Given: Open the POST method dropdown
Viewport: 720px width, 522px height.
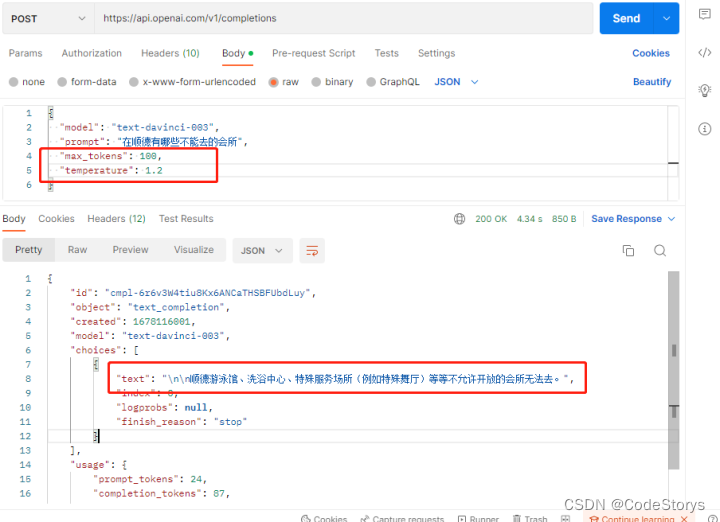Looking at the screenshot, I should click(x=48, y=18).
